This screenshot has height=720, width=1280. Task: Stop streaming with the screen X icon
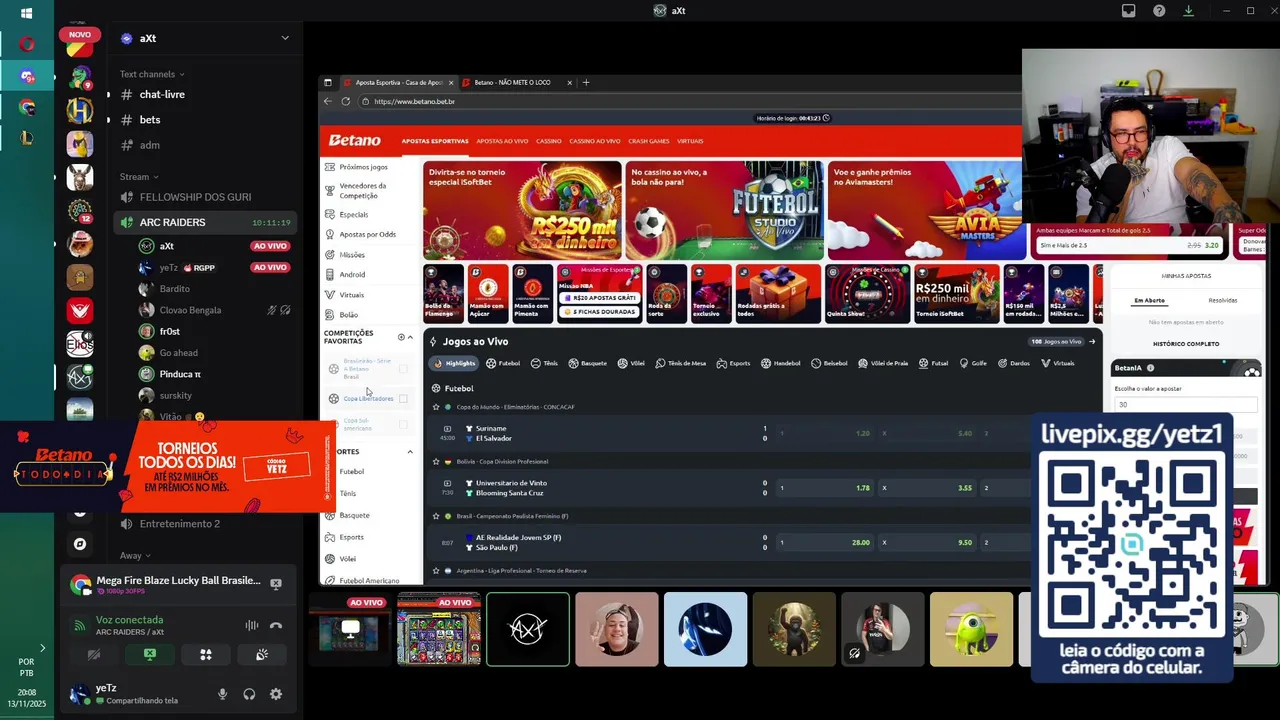275,584
